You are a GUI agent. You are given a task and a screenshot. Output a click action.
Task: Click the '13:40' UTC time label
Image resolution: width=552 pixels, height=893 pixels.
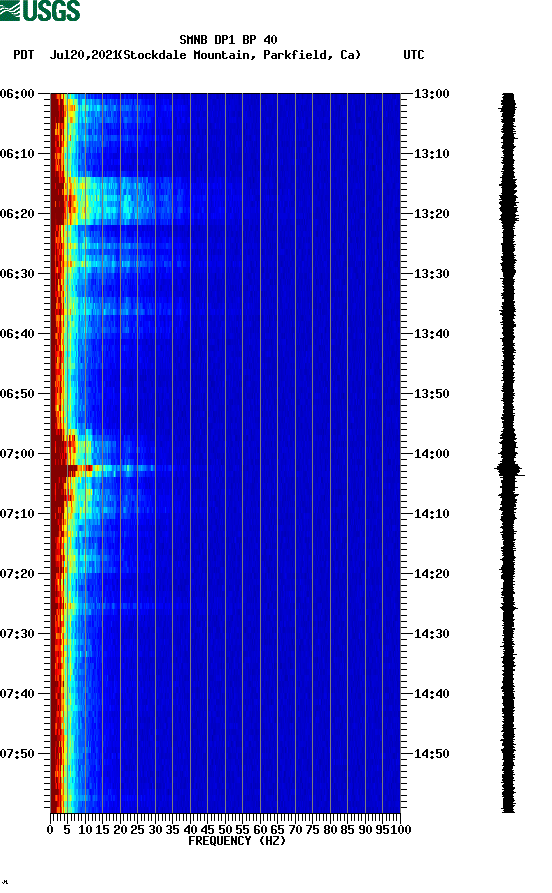click(431, 334)
